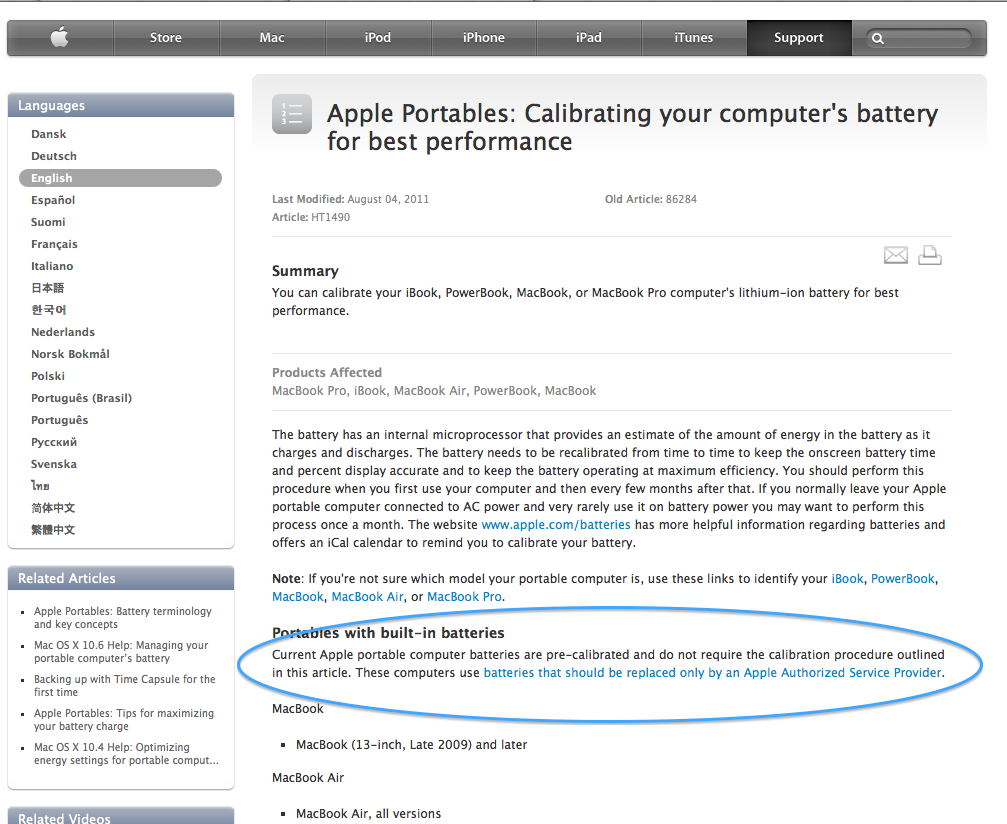Open the MacBook identification link
1007x824 pixels.
298,597
